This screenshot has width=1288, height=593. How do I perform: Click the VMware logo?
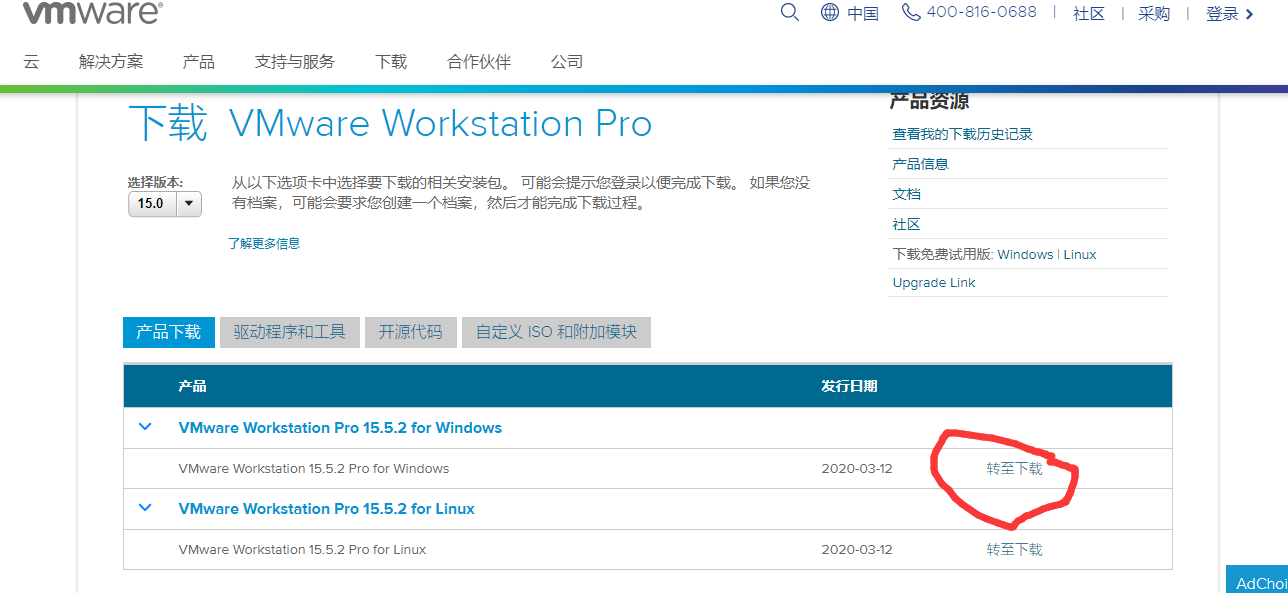pos(92,12)
